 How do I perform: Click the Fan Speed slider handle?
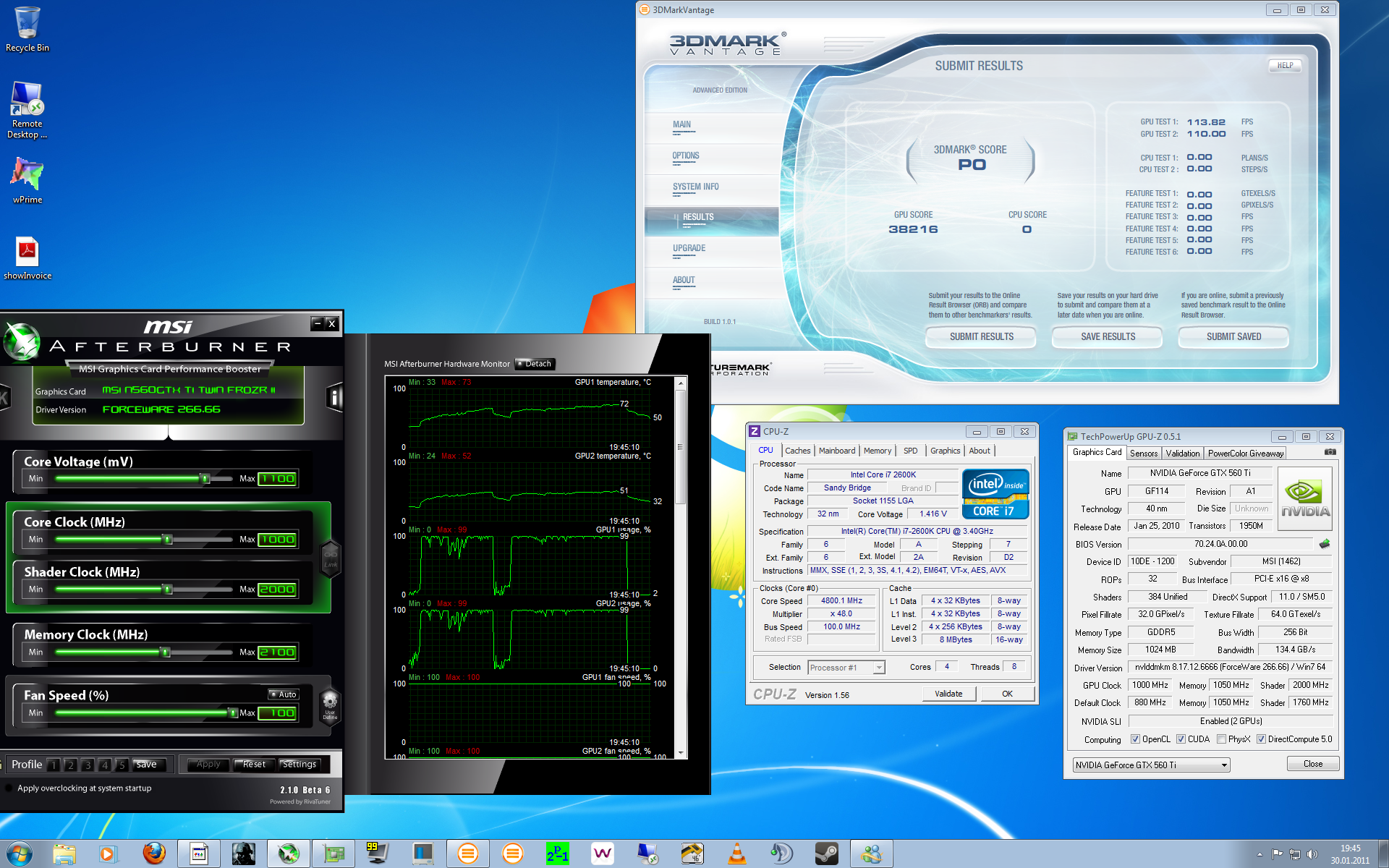(233, 712)
